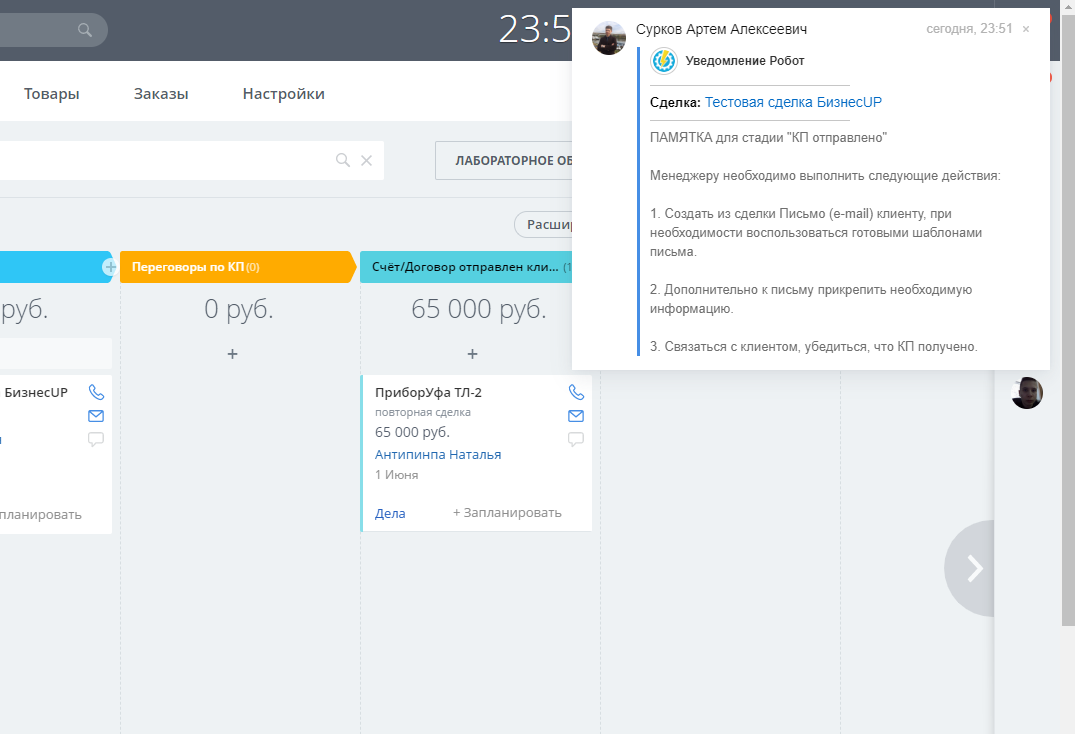Open the Настройки menu tab
This screenshot has height=734, width=1075.
pyautogui.click(x=284, y=94)
